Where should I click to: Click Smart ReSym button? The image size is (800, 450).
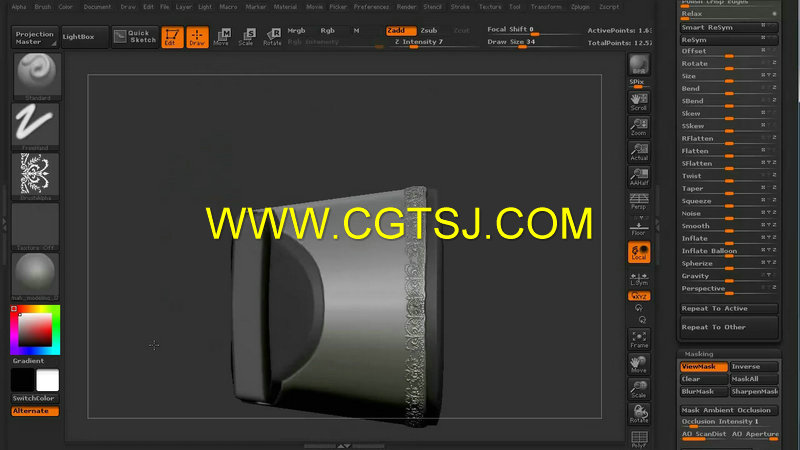tap(729, 28)
